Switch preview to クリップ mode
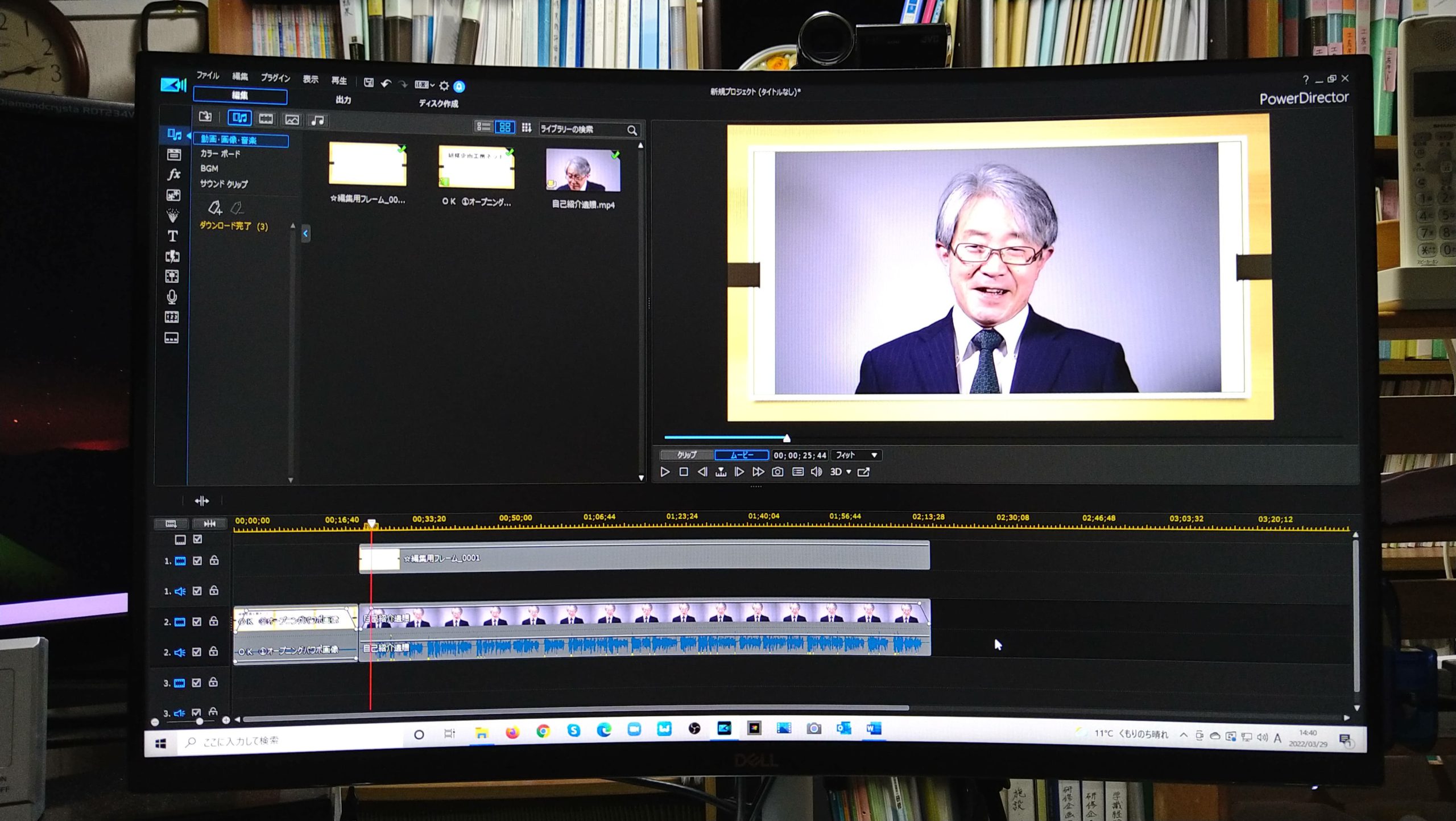 [x=686, y=455]
